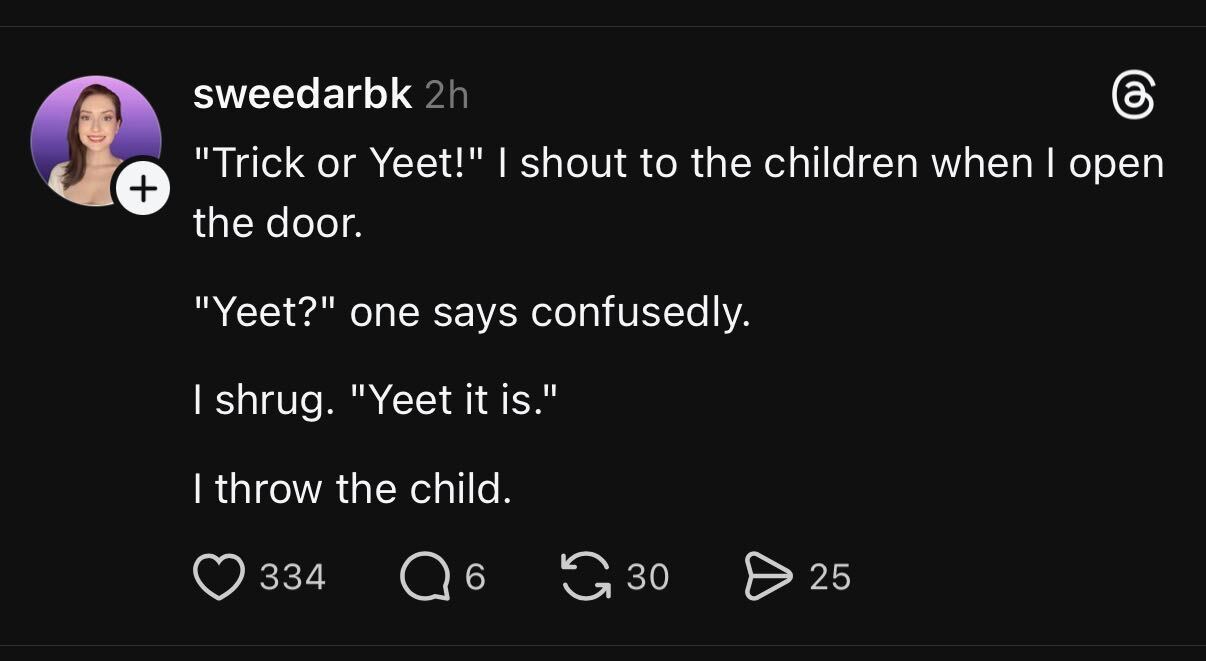Click the Threads logo icon
This screenshot has height=661, width=1206.
tap(1133, 97)
